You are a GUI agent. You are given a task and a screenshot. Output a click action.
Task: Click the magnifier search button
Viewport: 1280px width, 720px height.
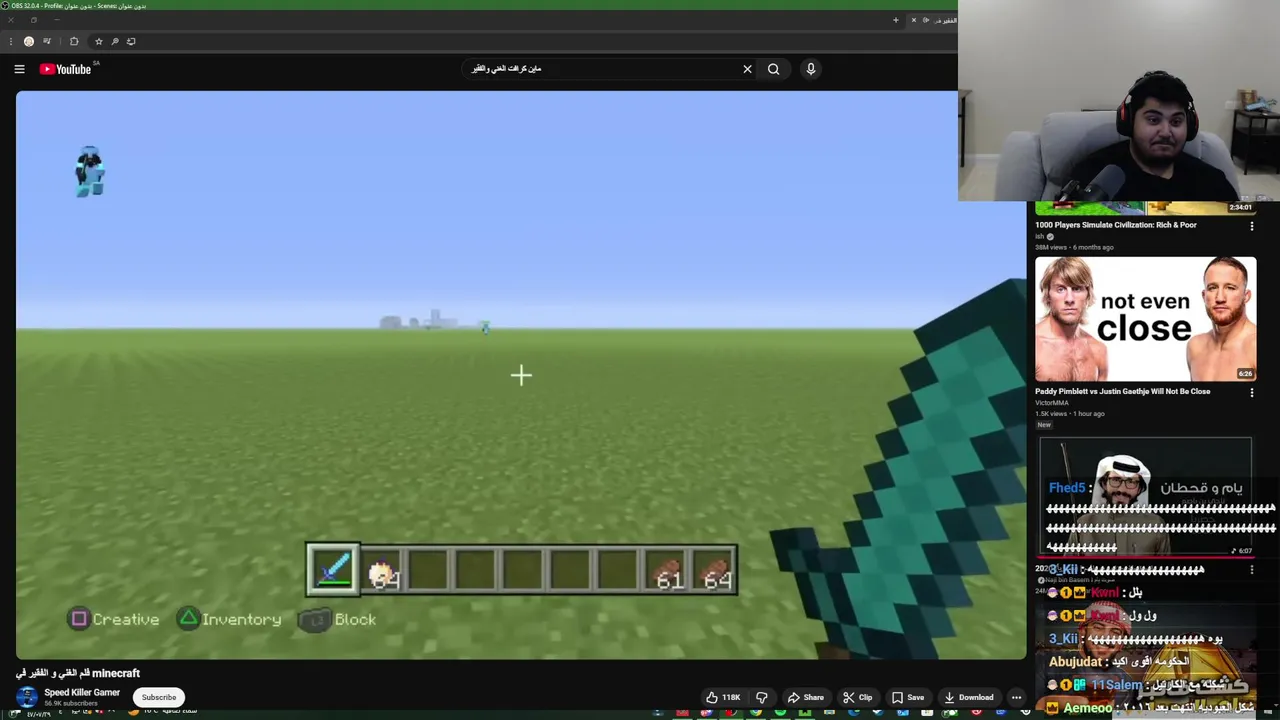click(x=773, y=69)
